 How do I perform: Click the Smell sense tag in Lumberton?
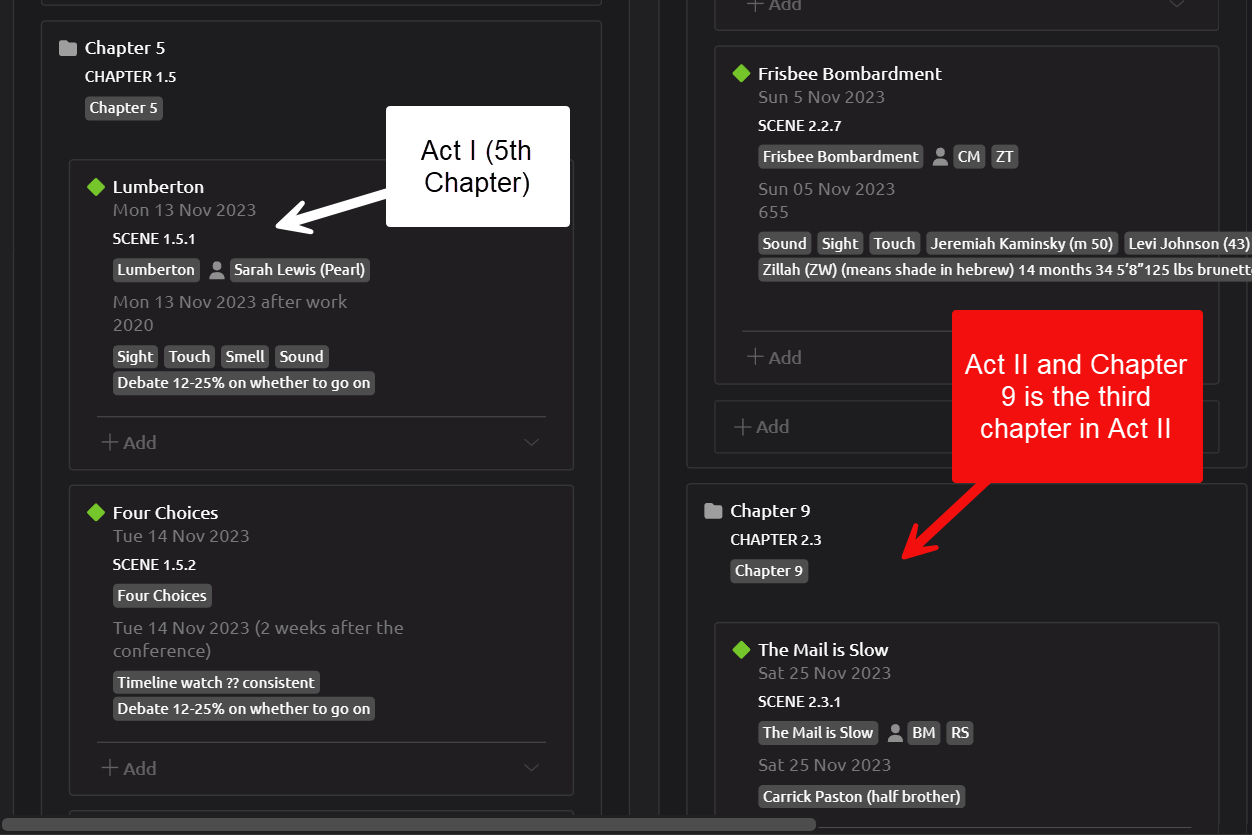(245, 357)
